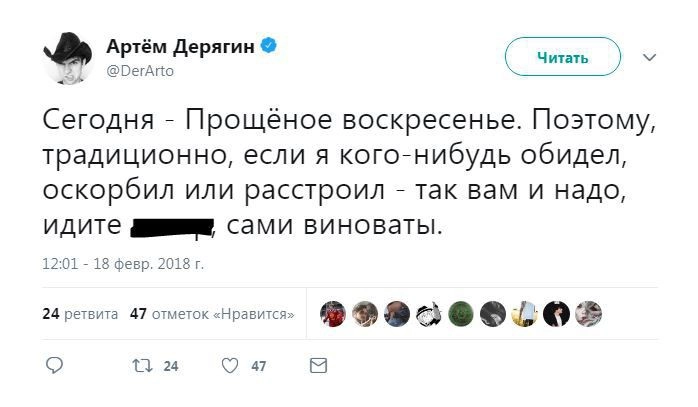Open the Артём Дерягин name link
The width and height of the screenshot is (698, 407).
click(x=182, y=46)
